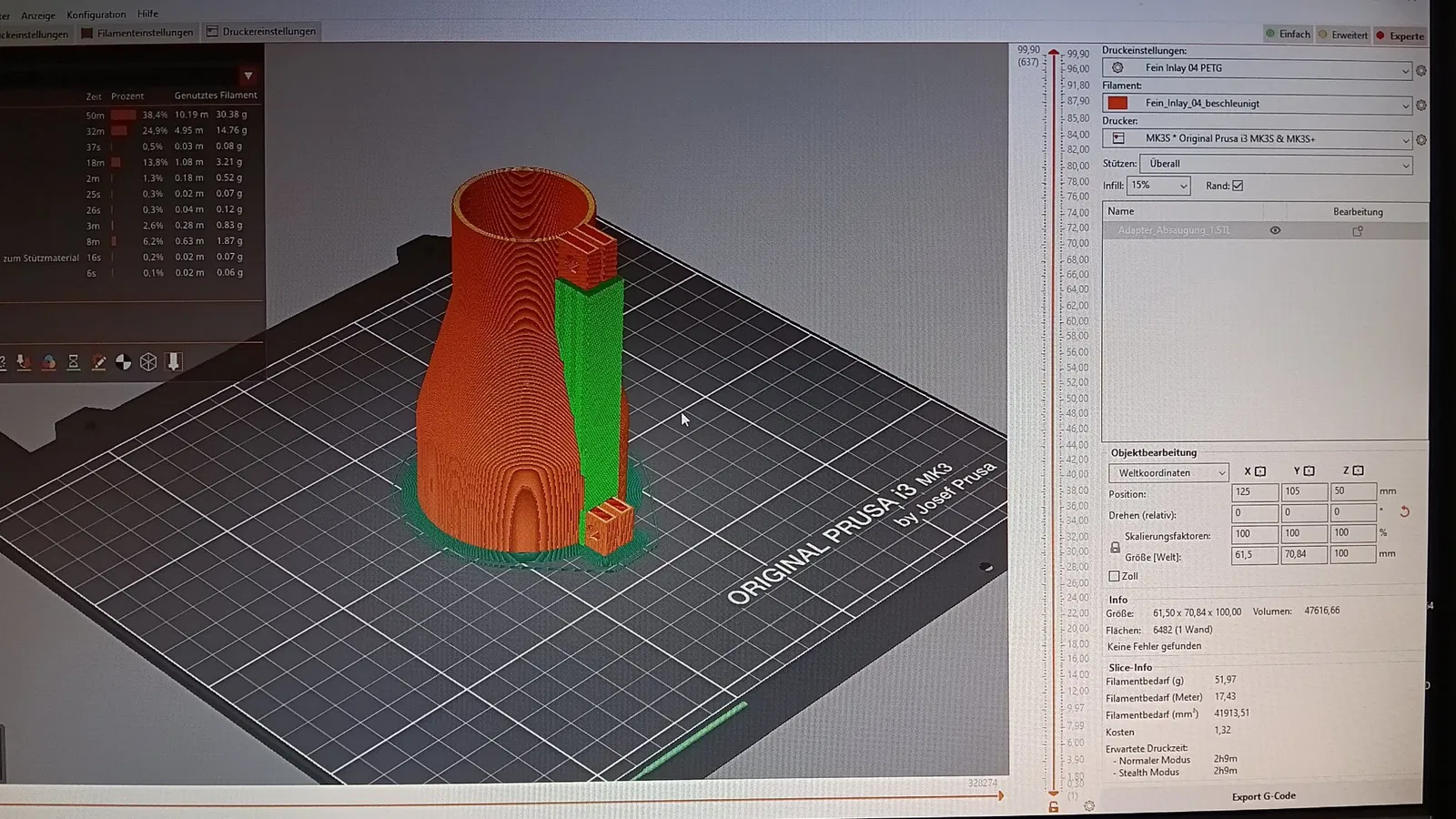Click the multicolor retraction view icon

tap(48, 362)
